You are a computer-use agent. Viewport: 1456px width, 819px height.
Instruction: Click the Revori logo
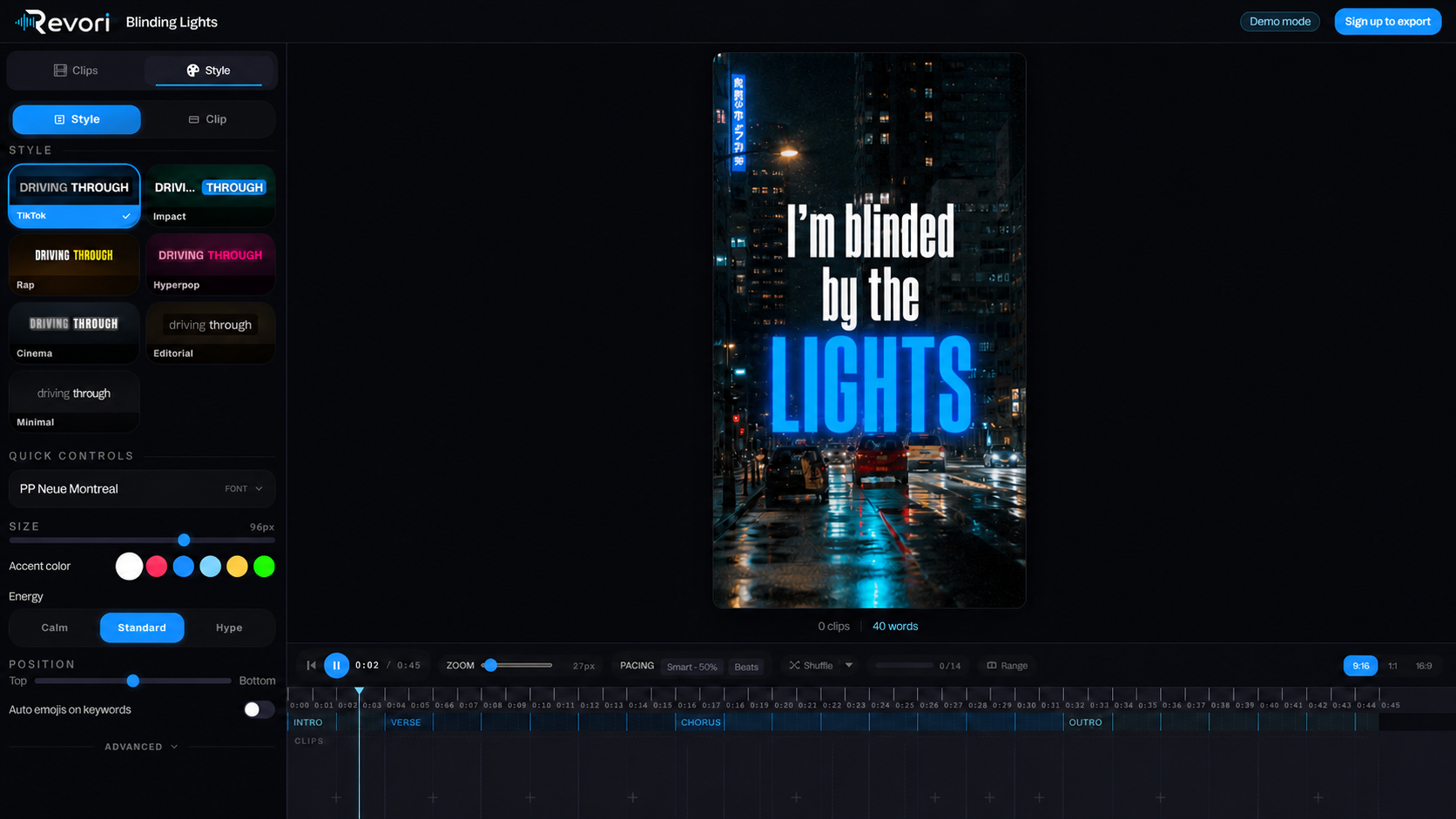[63, 22]
